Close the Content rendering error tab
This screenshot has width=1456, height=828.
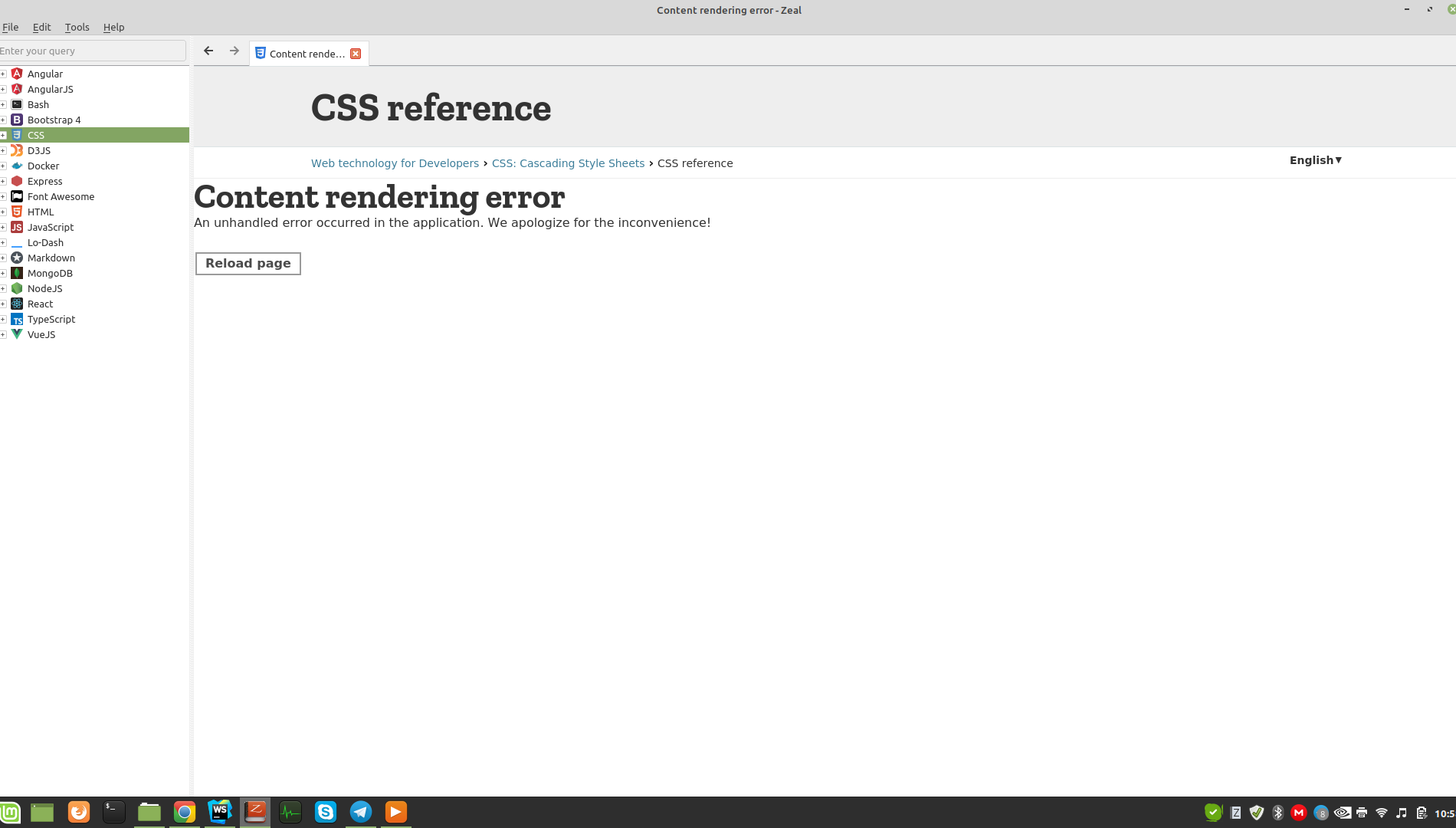tap(356, 54)
